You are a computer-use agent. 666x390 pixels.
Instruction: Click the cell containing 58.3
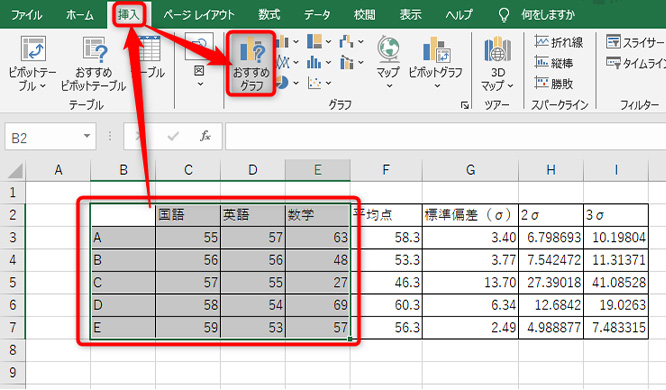click(x=386, y=237)
